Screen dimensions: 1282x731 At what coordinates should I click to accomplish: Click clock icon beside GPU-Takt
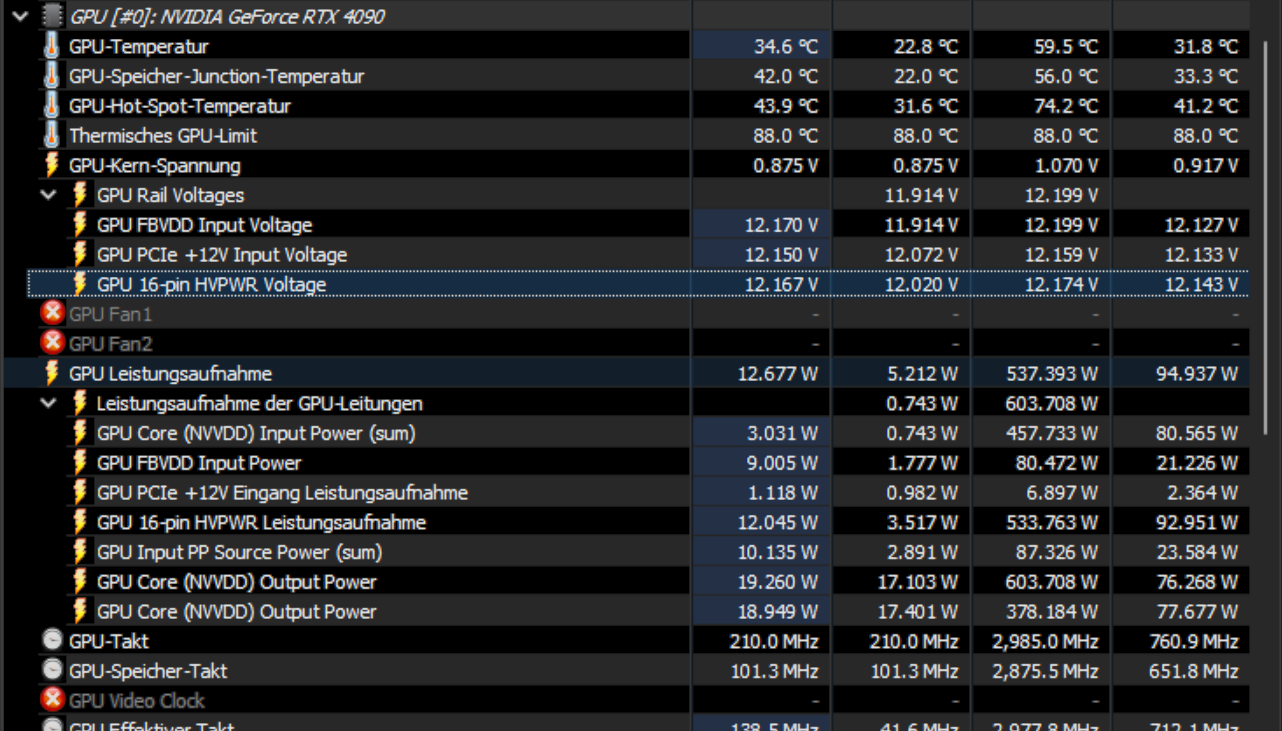pyautogui.click(x=52, y=641)
